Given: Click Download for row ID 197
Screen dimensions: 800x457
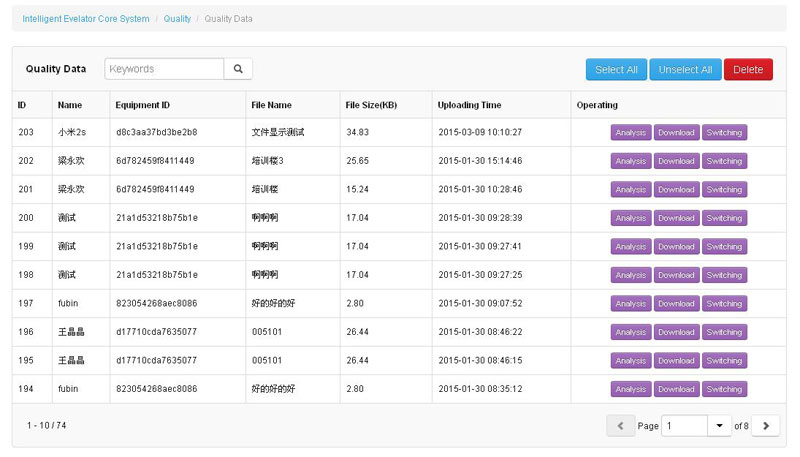Looking at the screenshot, I should click(x=676, y=304).
